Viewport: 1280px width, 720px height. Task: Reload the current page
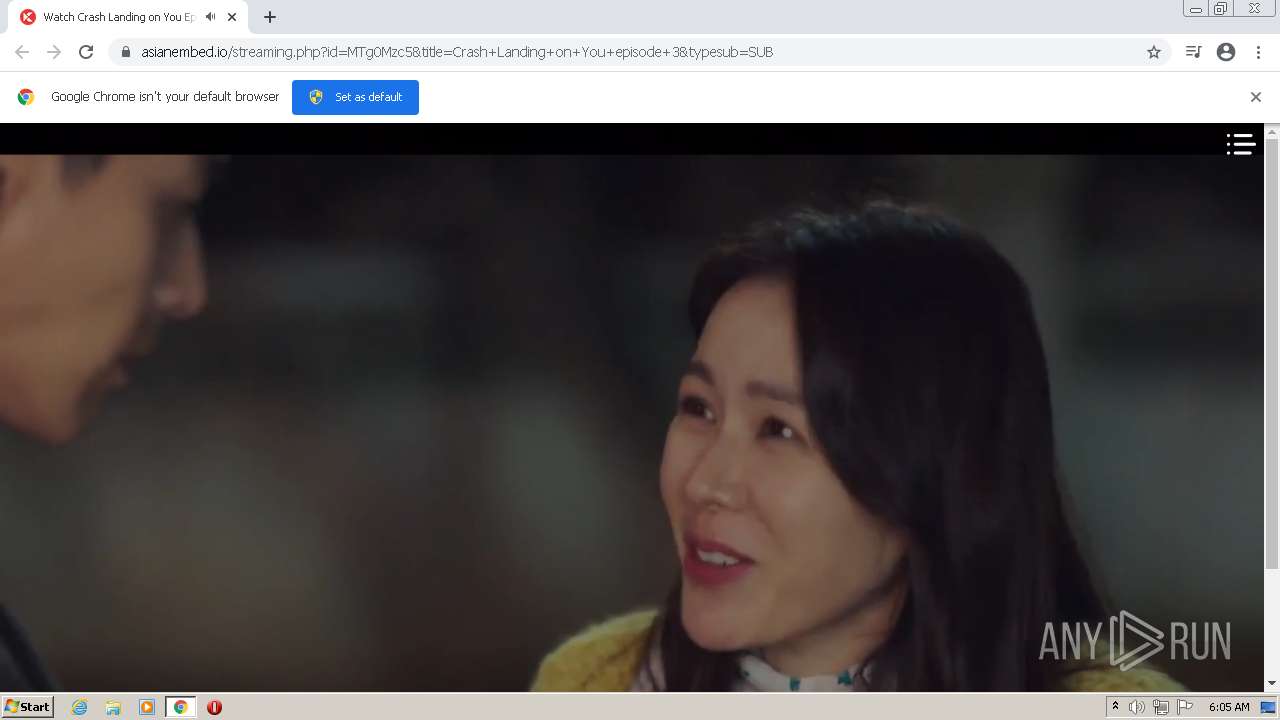(x=86, y=52)
